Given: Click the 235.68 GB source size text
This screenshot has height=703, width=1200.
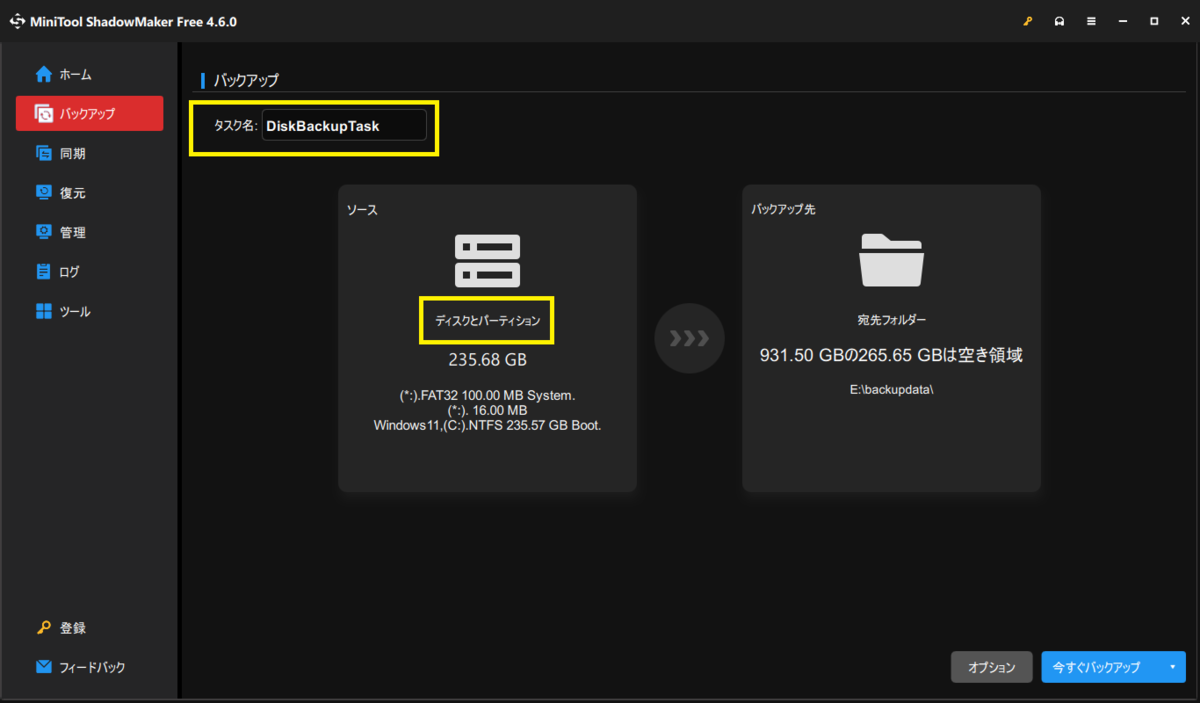Looking at the screenshot, I should (487, 359).
